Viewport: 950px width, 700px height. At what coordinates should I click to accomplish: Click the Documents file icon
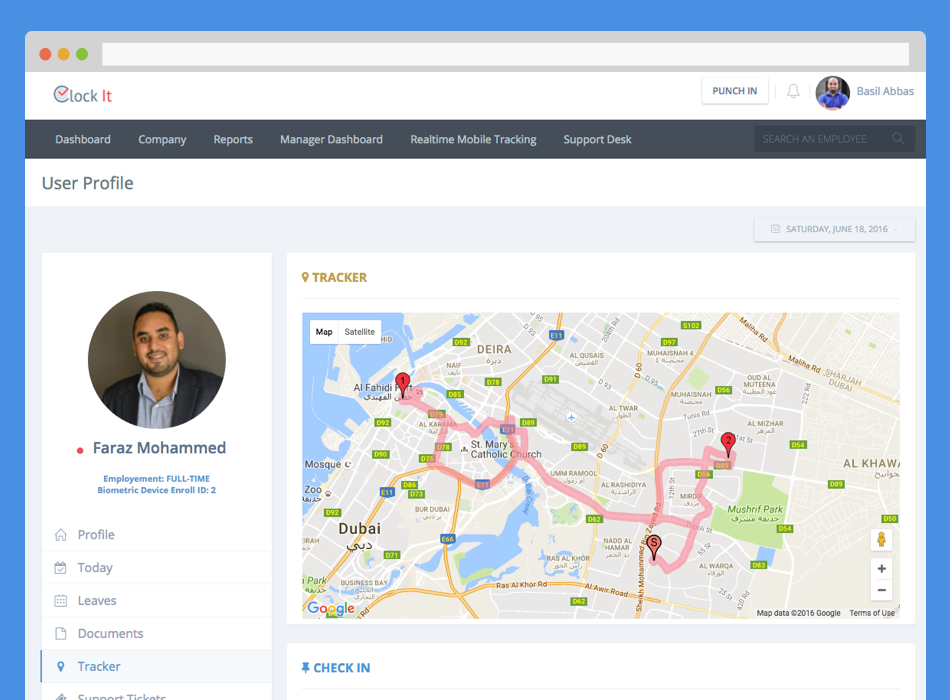(61, 633)
